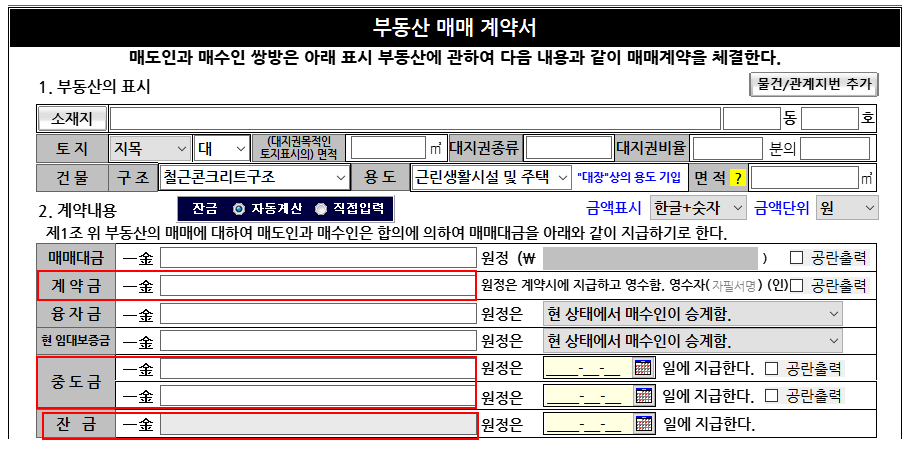Open the 금액단위 원 dropdown
The image size is (906, 455).
846,208
